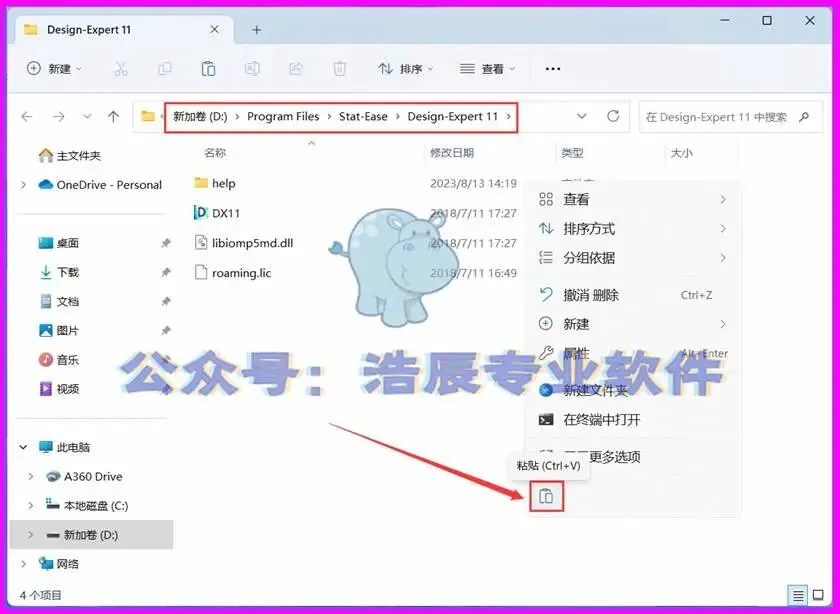Screen dimensions: 840x614
Task: Click Design-Expert 11 in address breadcrumb
Action: click(x=453, y=116)
